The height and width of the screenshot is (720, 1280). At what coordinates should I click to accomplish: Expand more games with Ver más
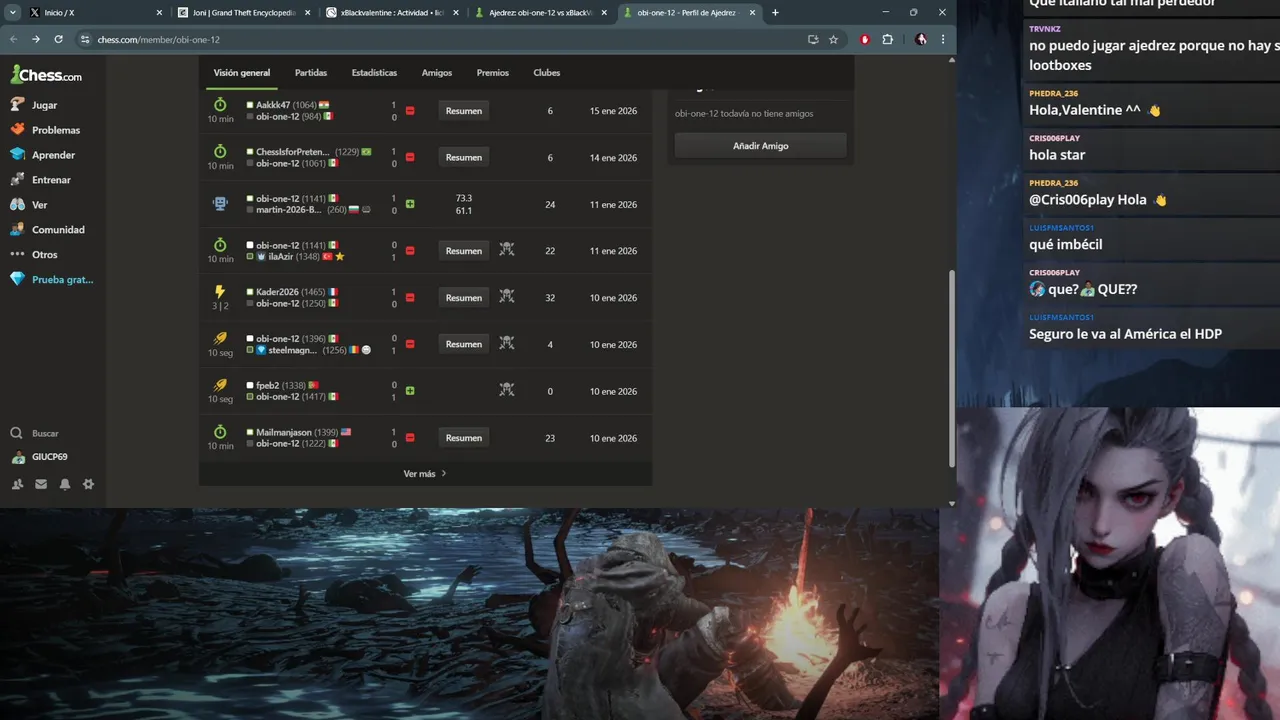click(x=425, y=474)
